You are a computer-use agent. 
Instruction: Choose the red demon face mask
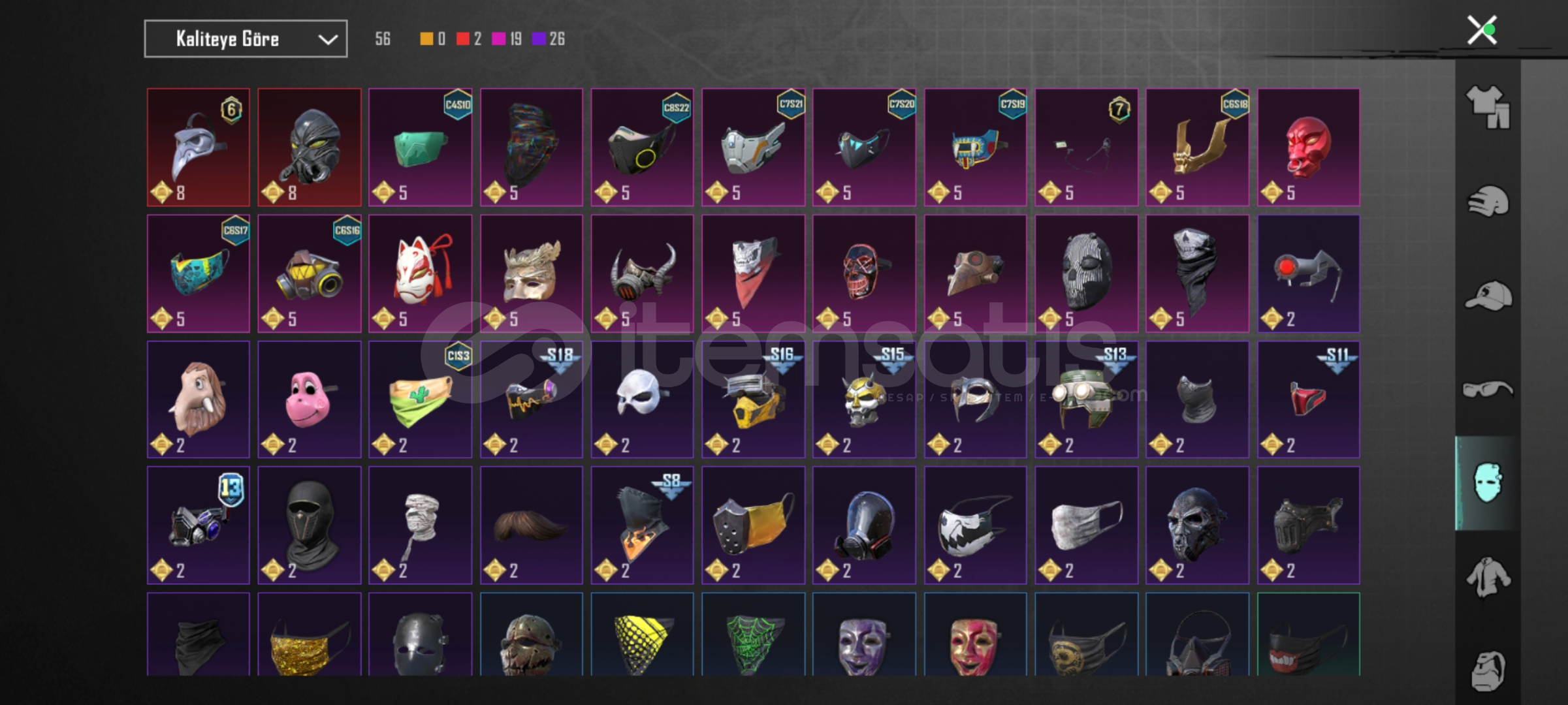click(1309, 148)
